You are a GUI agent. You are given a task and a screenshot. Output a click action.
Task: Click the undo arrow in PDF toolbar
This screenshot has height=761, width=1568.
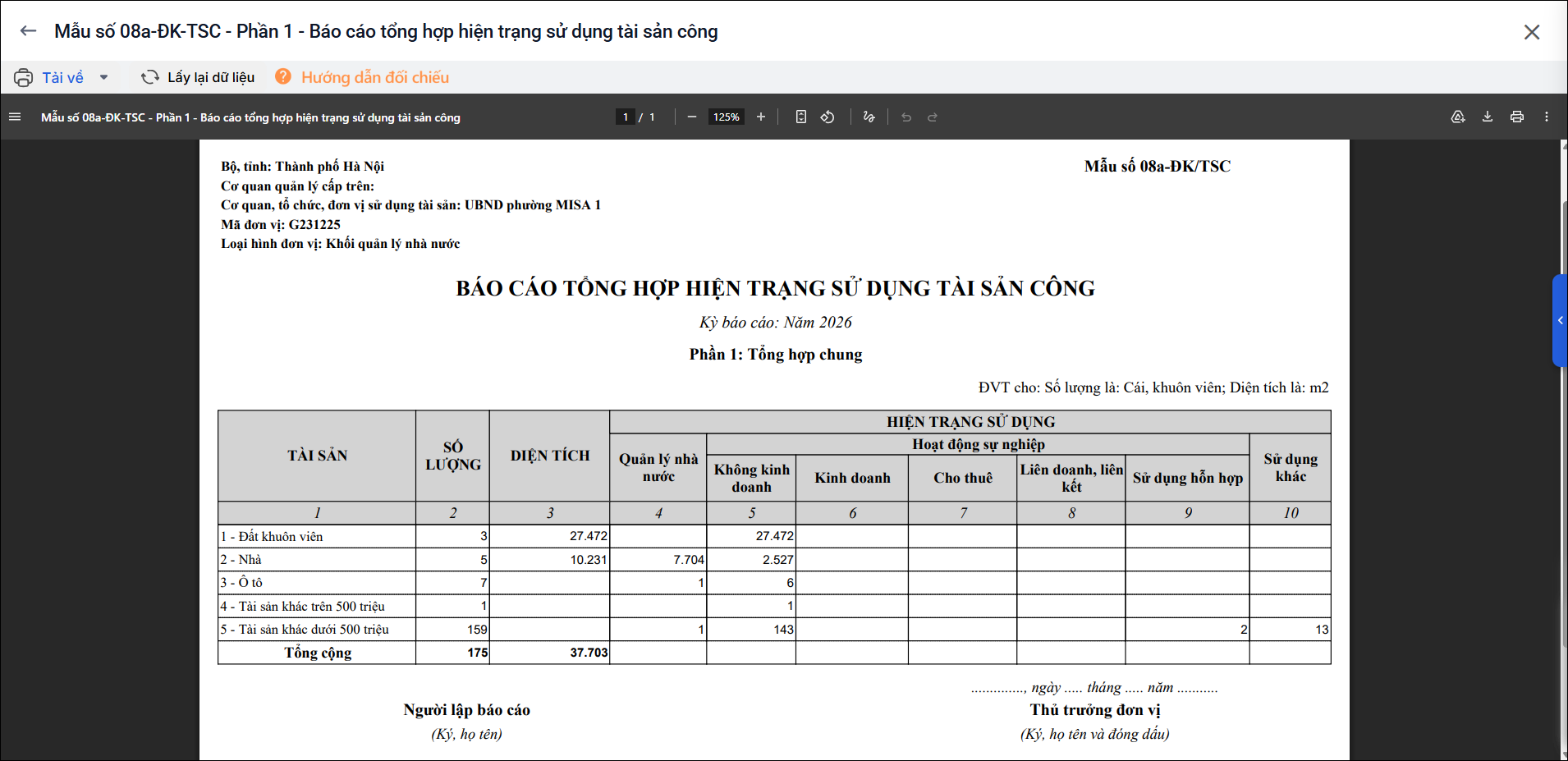coord(906,117)
